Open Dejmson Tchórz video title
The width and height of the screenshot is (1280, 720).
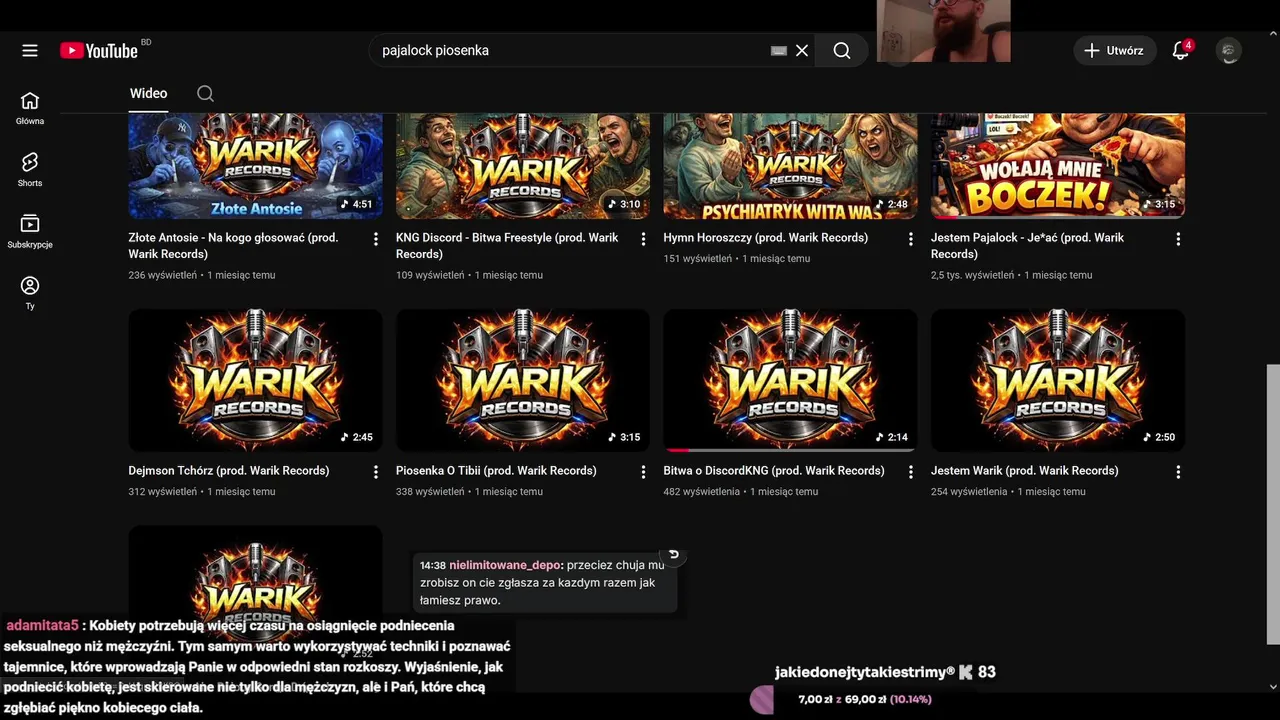[x=228, y=471]
